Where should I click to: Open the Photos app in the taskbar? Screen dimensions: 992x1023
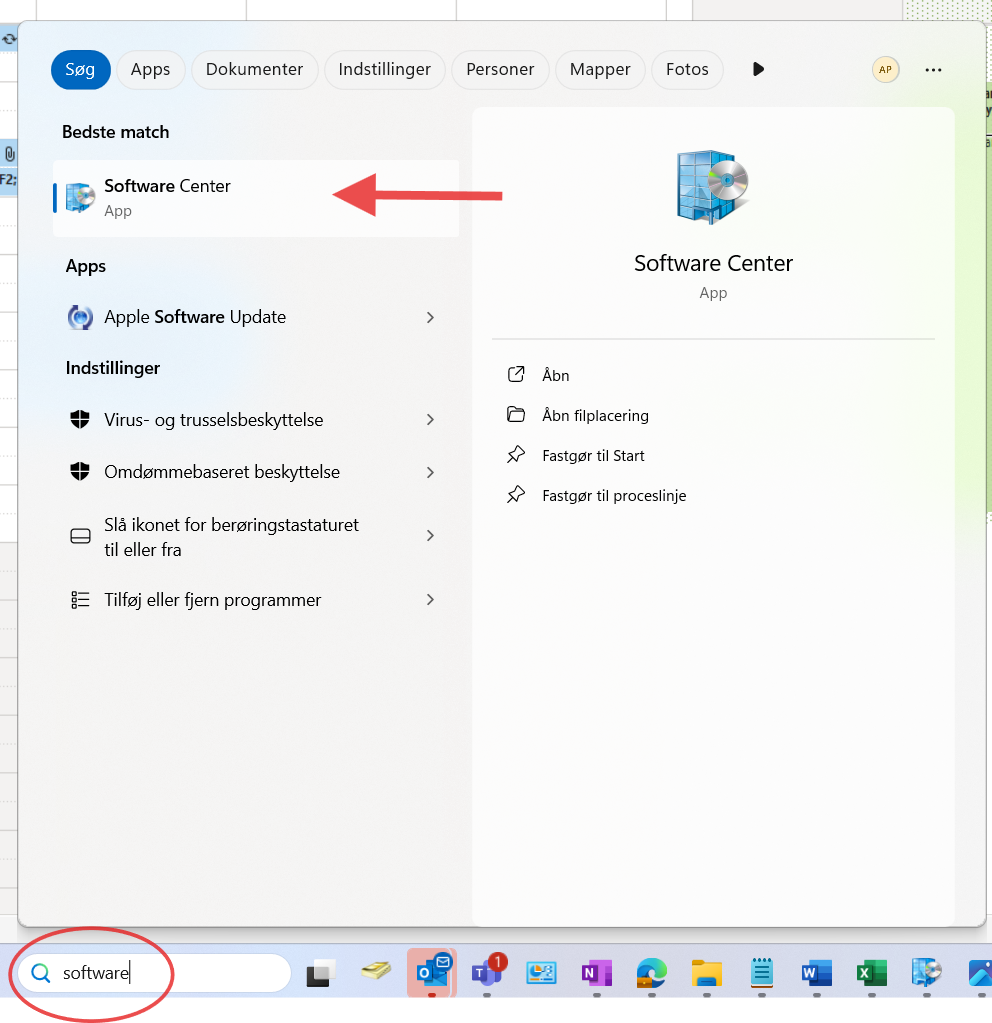point(980,973)
